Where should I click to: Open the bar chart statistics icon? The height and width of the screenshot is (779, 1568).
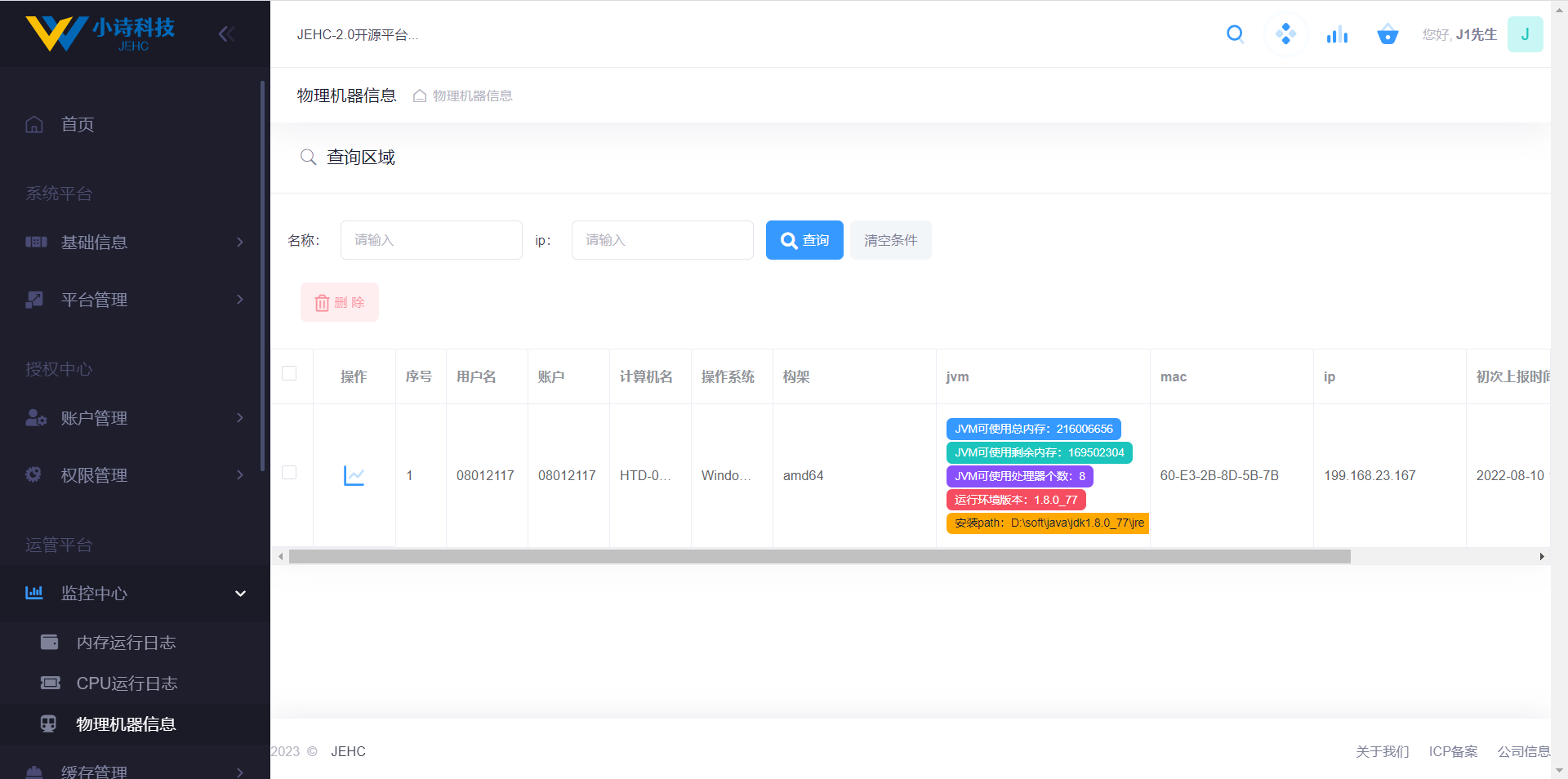coord(1337,34)
